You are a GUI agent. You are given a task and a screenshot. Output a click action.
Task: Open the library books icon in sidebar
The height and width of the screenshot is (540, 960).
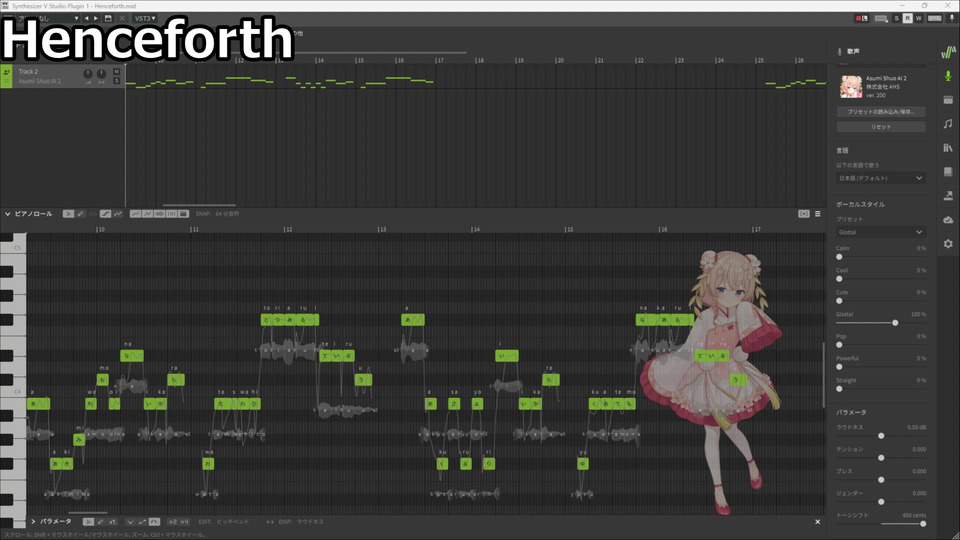click(x=948, y=148)
